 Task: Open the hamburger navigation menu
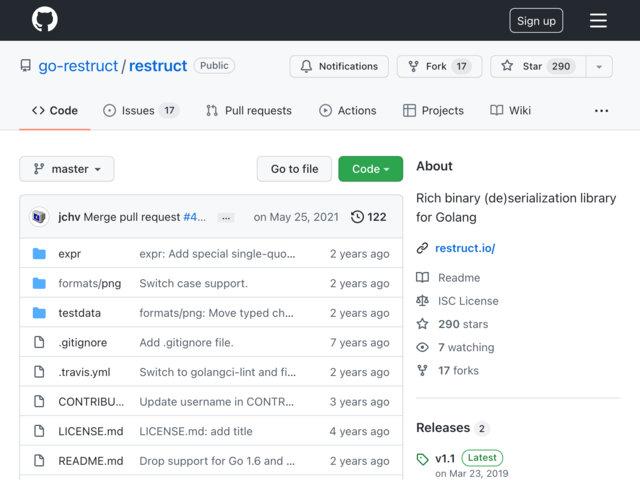(598, 20)
